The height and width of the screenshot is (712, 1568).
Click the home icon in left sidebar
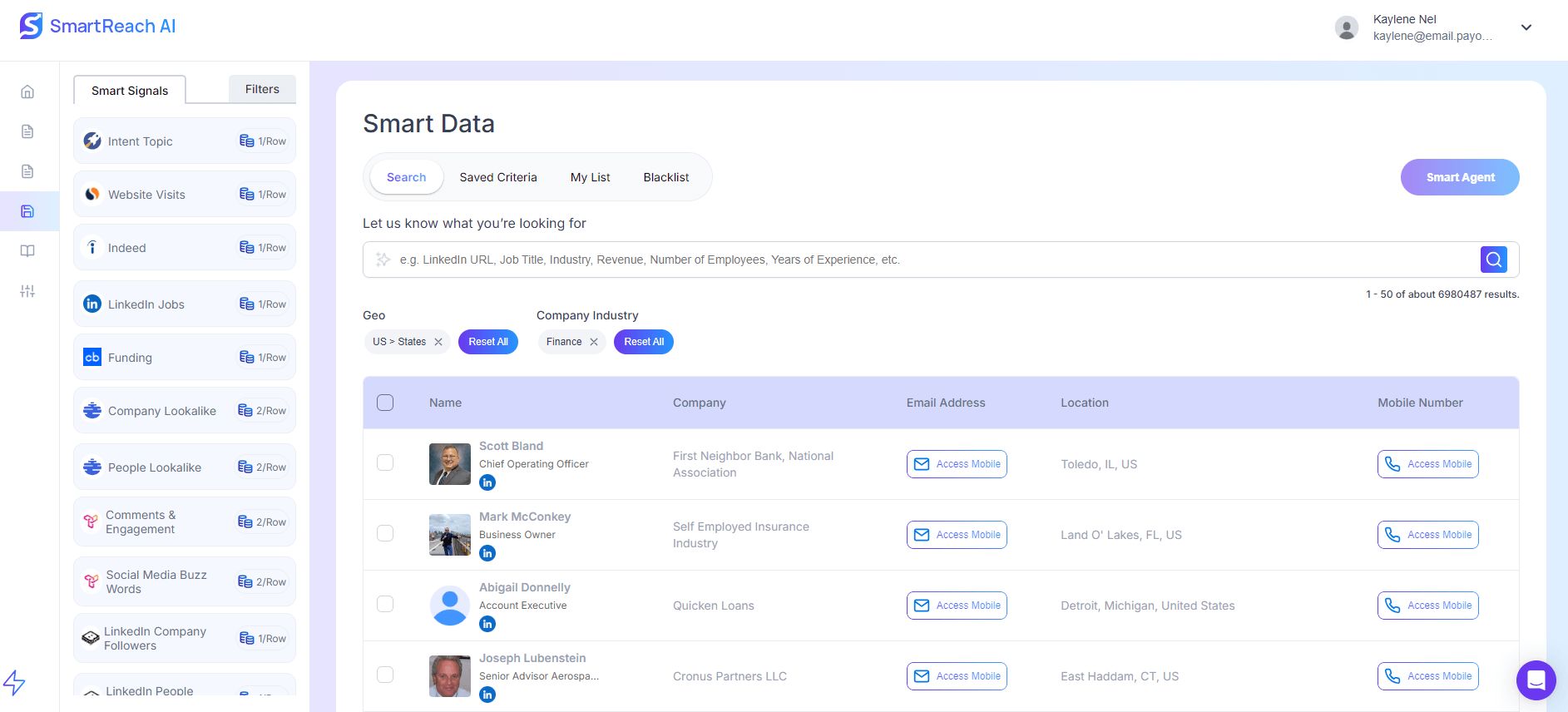(27, 91)
